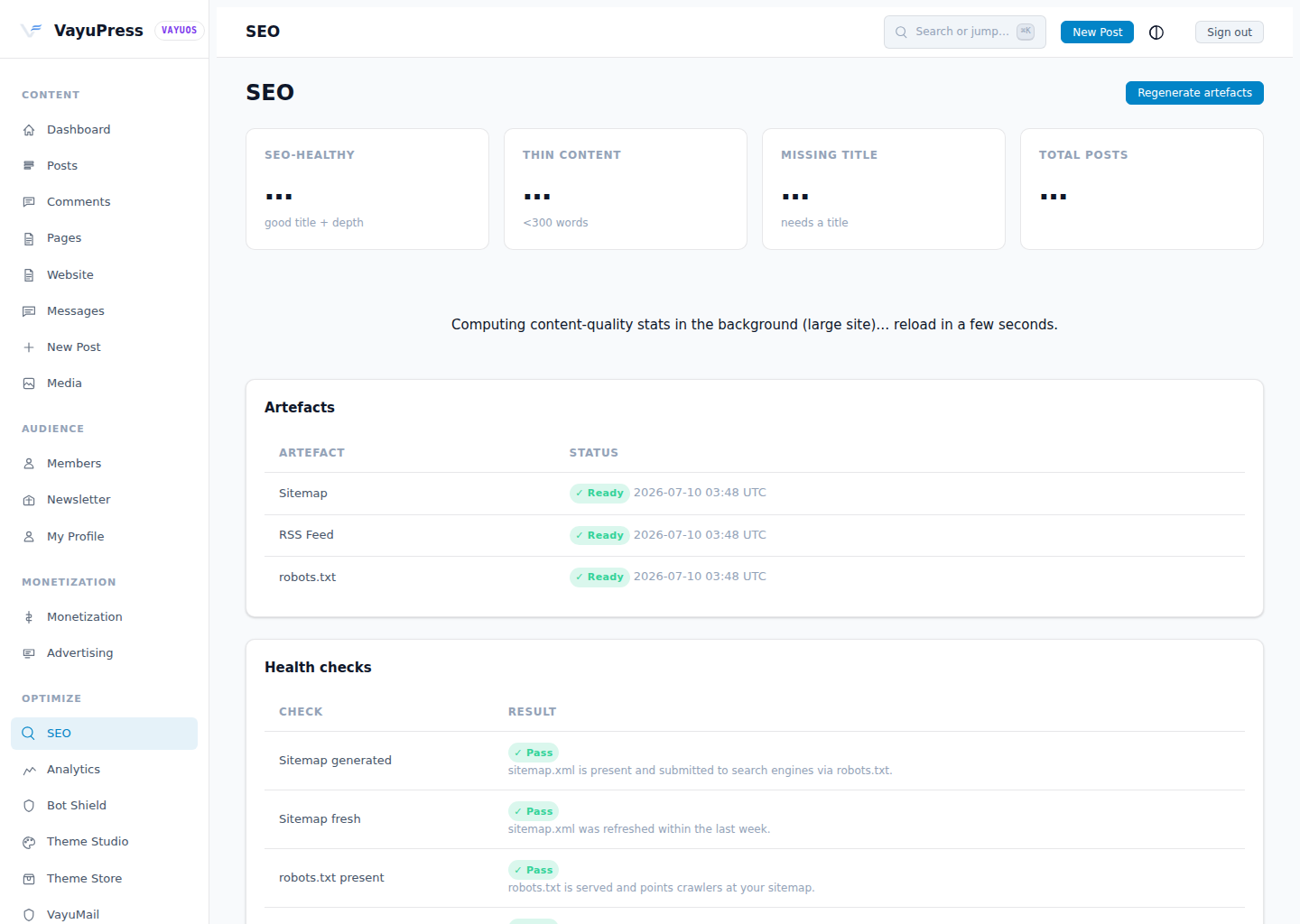Click the plus icon beside New Post
Screen dimensions: 1300x924
pyautogui.click(x=29, y=347)
